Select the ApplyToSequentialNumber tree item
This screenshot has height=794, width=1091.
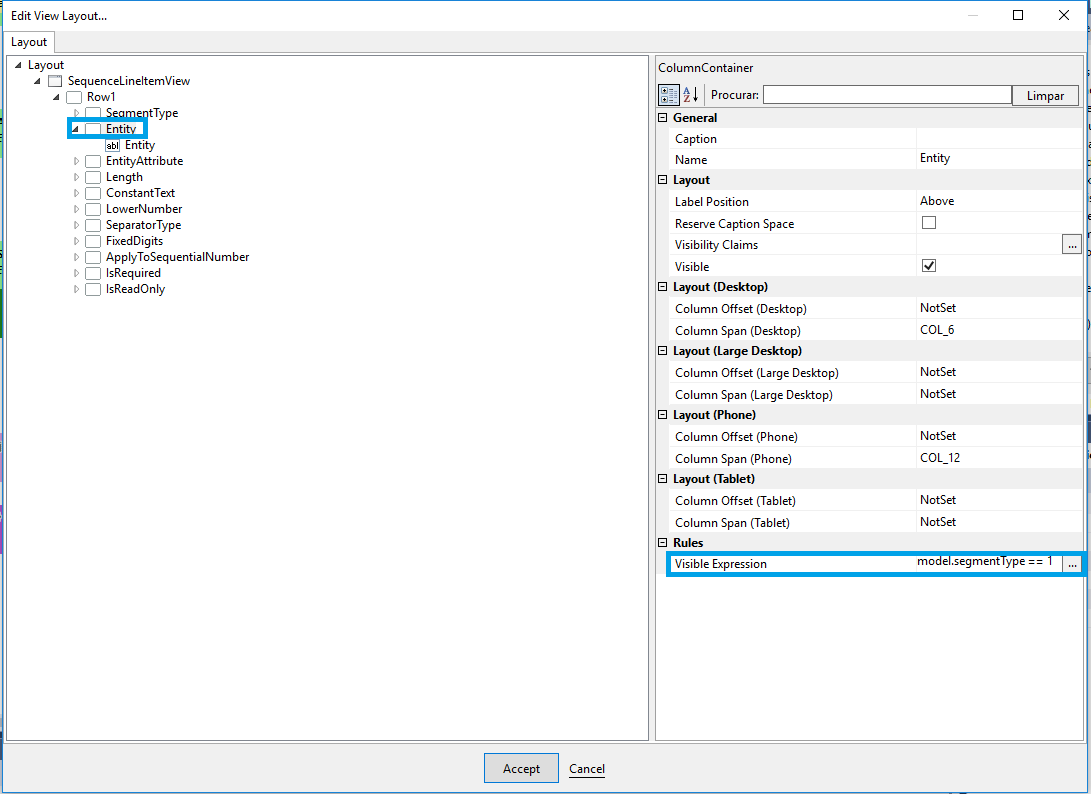point(177,257)
